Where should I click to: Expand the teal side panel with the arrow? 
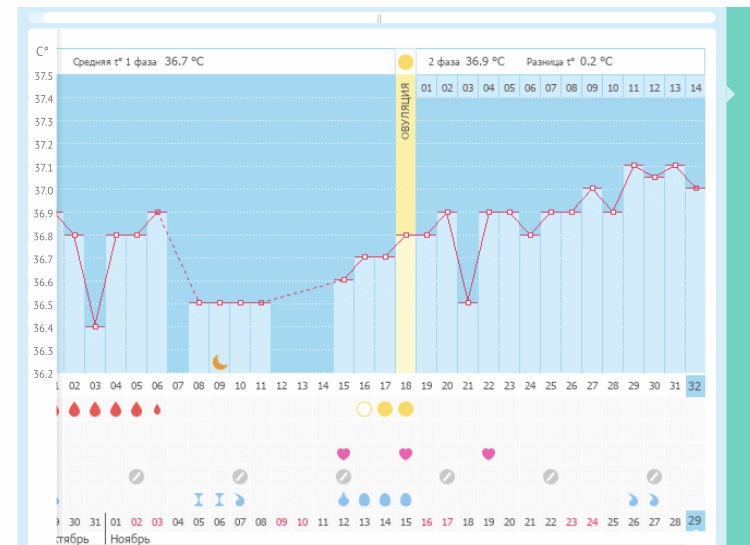coord(731,94)
